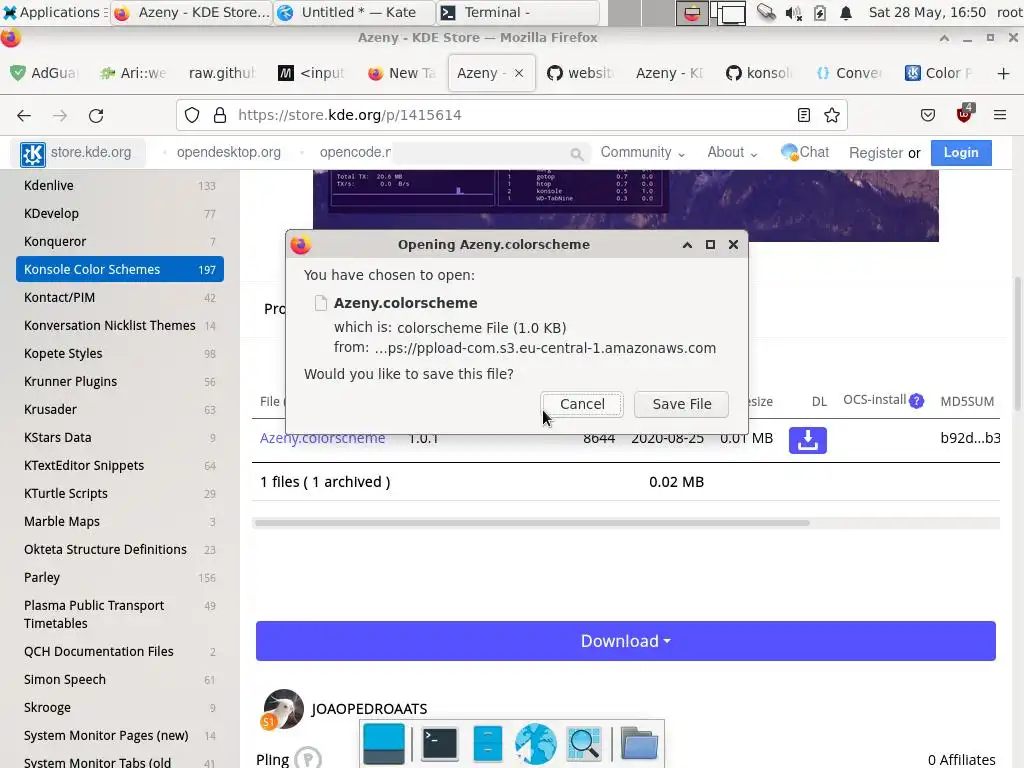Select Krunner Plugins category
Viewport: 1024px width, 768px height.
pyautogui.click(x=120, y=381)
